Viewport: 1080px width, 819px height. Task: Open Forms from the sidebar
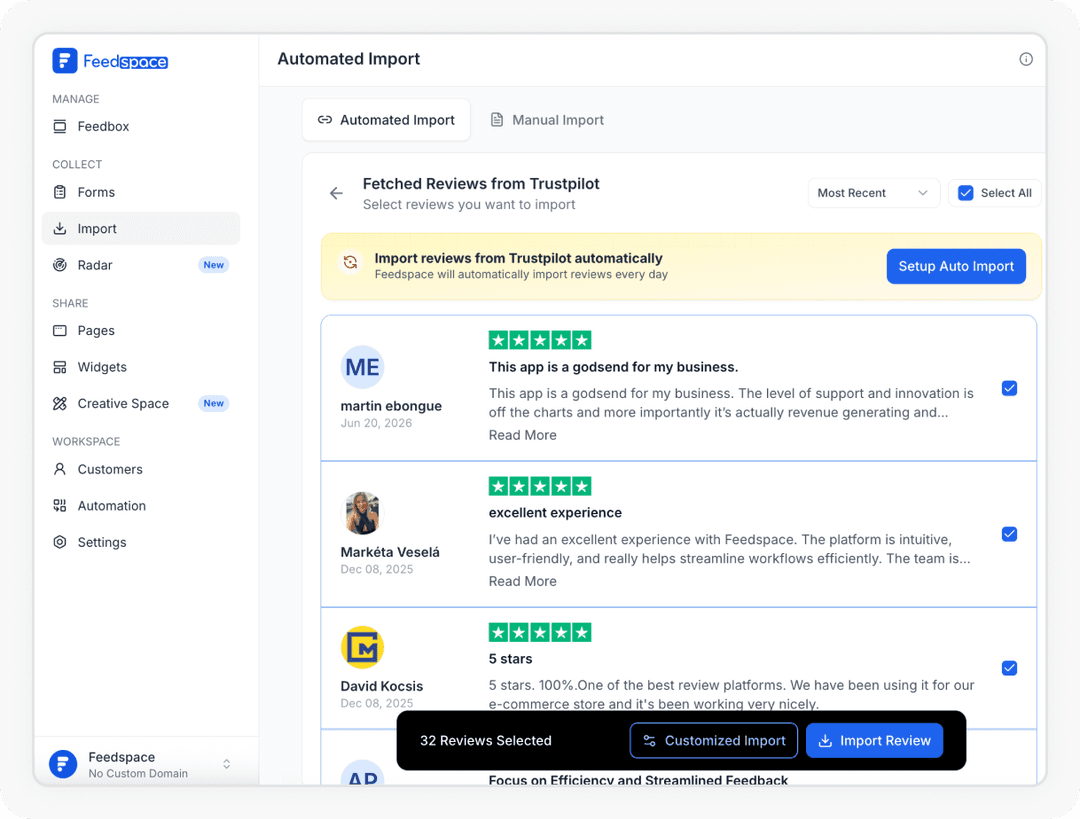141,192
